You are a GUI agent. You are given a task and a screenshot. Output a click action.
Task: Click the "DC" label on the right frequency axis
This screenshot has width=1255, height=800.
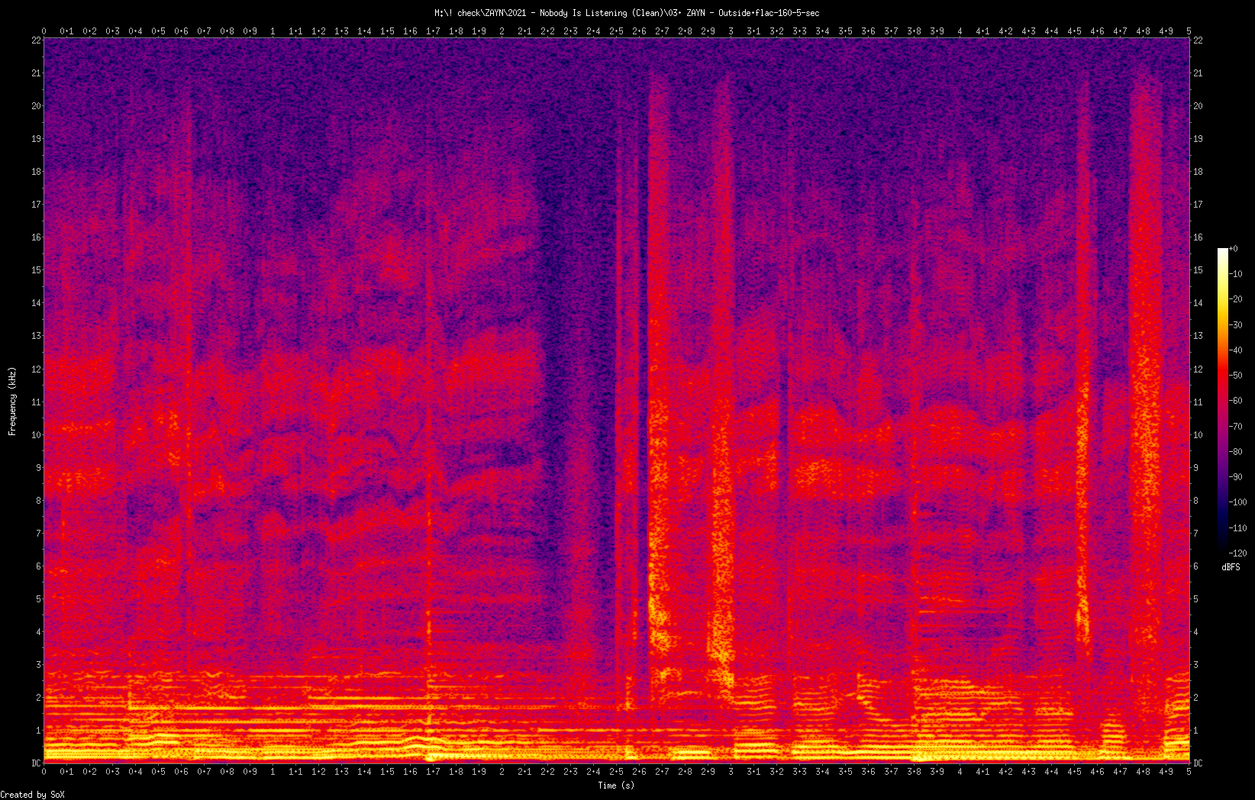click(1199, 763)
